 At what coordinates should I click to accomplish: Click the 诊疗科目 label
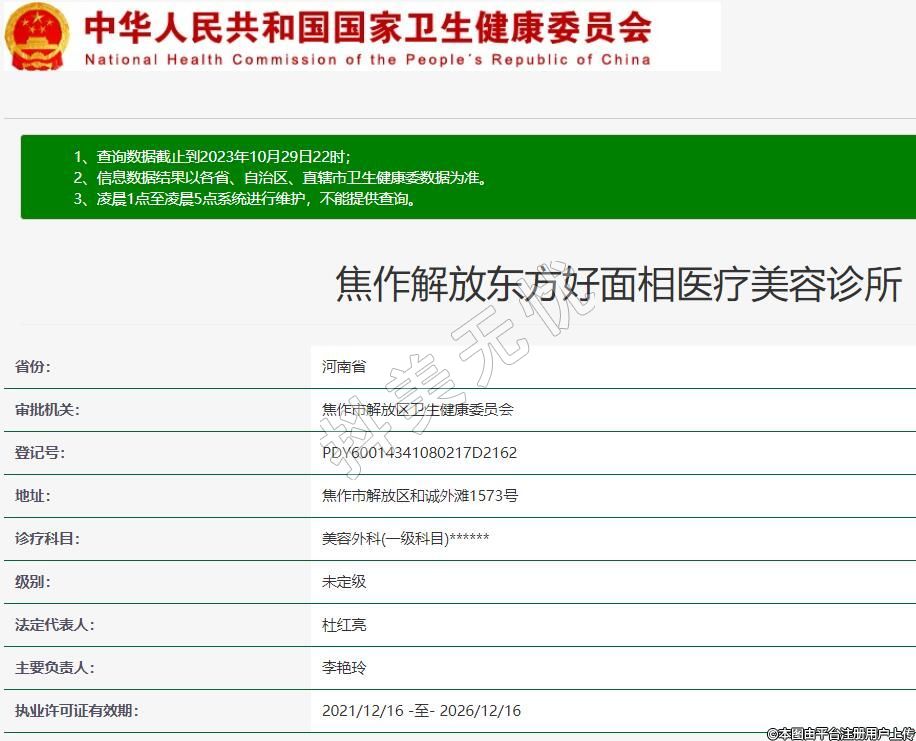47,539
